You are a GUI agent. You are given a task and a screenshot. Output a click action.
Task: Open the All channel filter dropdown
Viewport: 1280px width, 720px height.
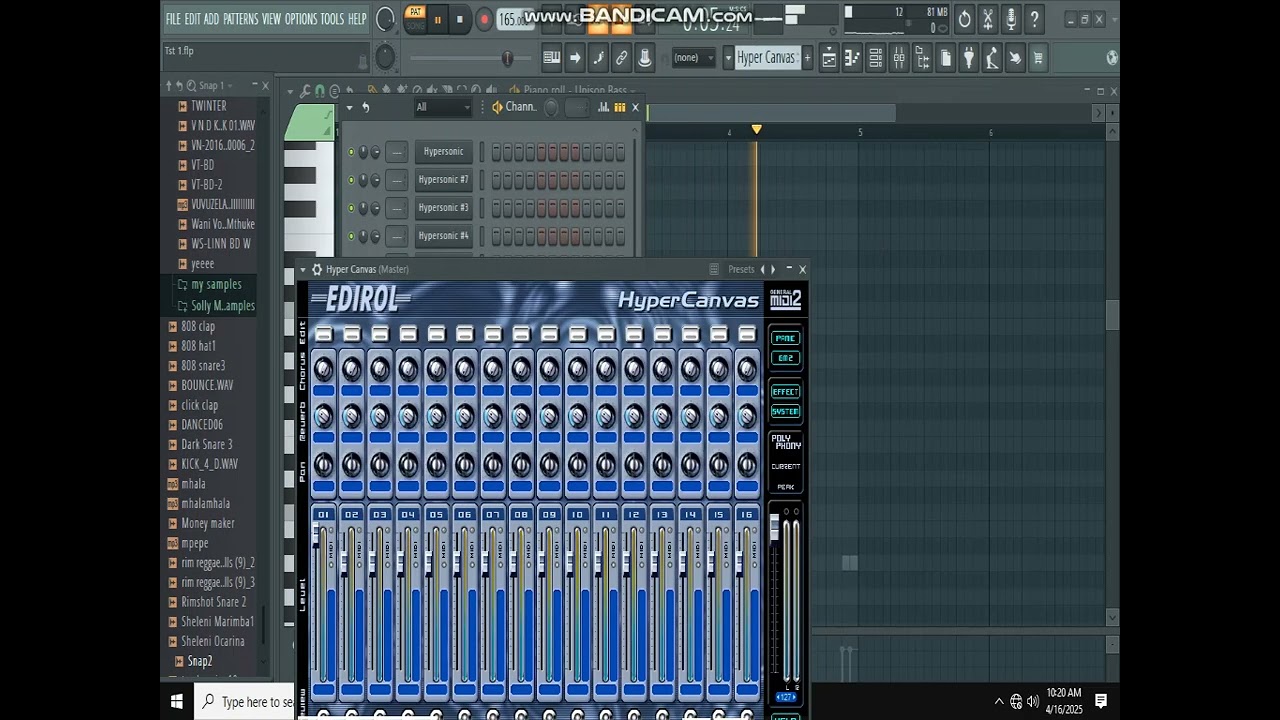(443, 107)
